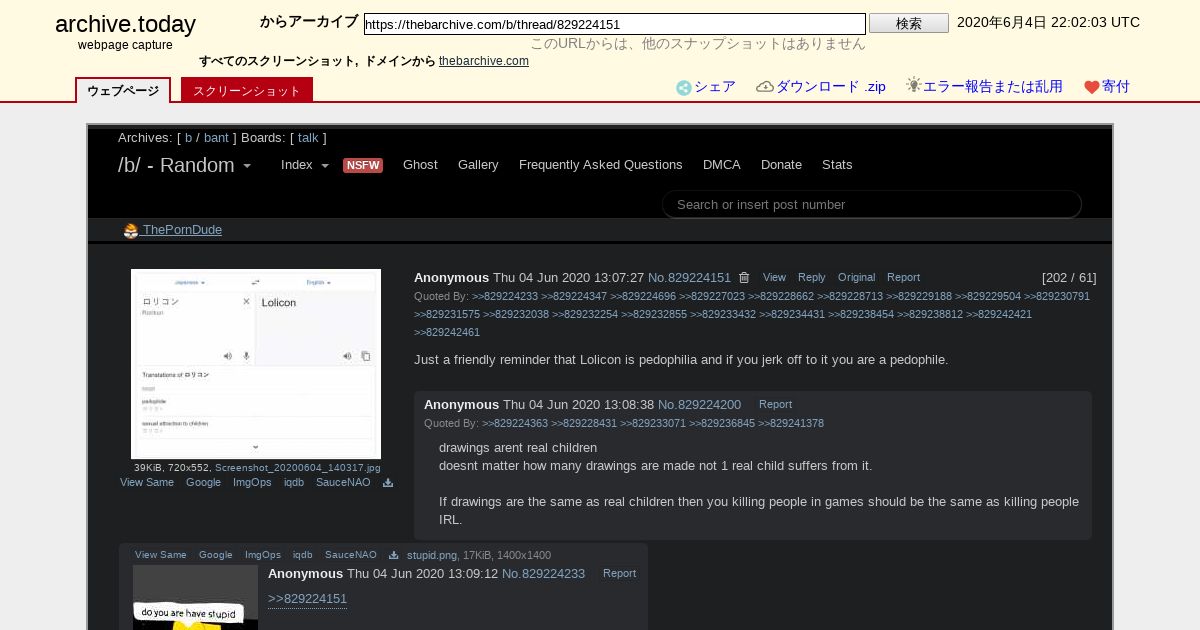Screen dimensions: 1200x630
Task: Click the download icon under the first post's thumbnail
Action: tap(388, 483)
